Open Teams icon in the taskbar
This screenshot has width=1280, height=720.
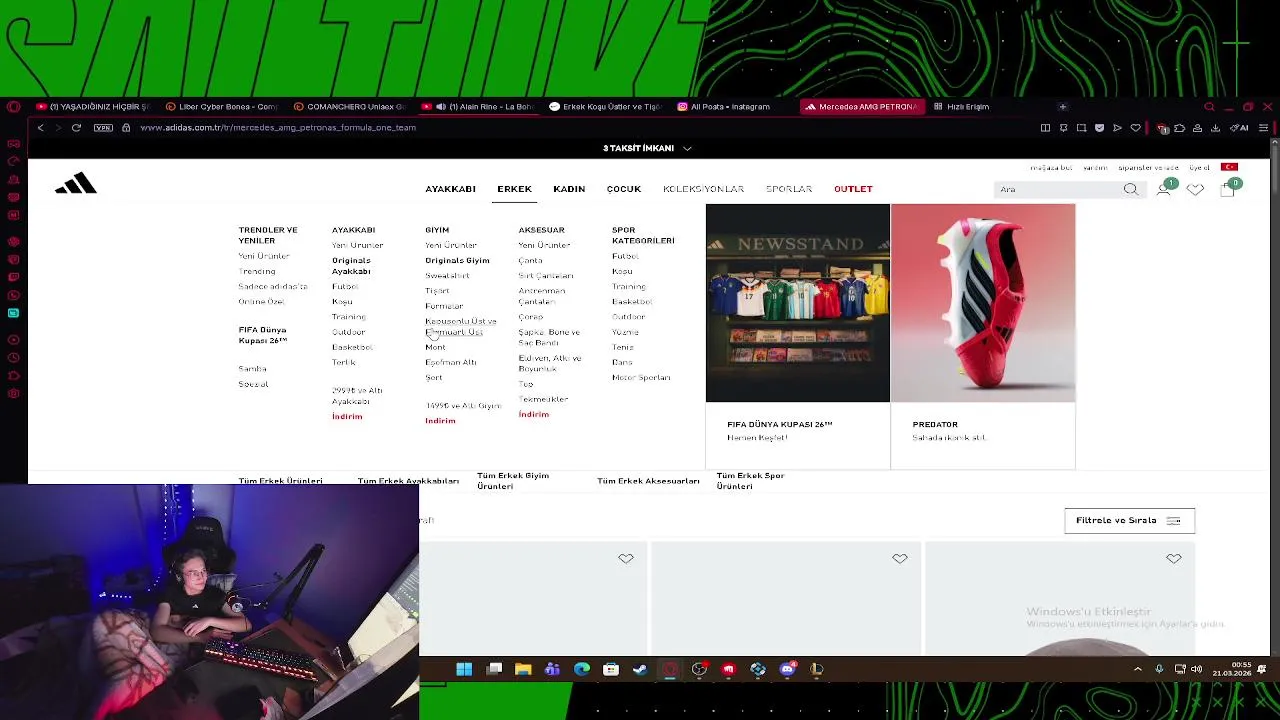pos(552,669)
